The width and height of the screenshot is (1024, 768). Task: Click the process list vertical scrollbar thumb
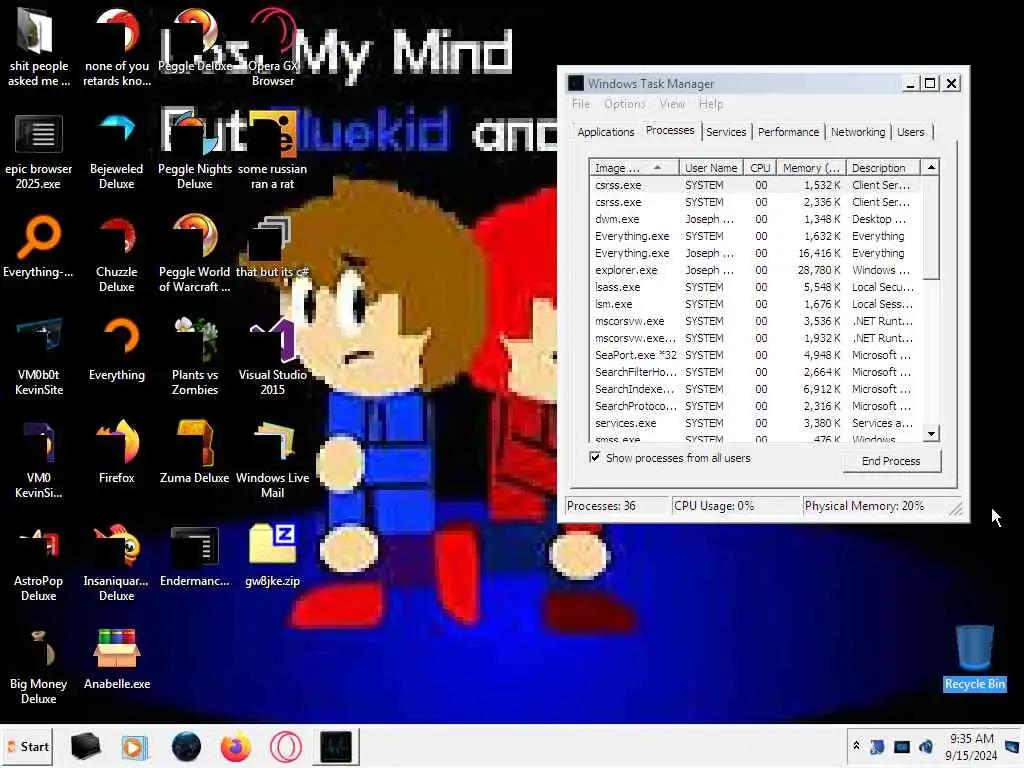click(931, 227)
